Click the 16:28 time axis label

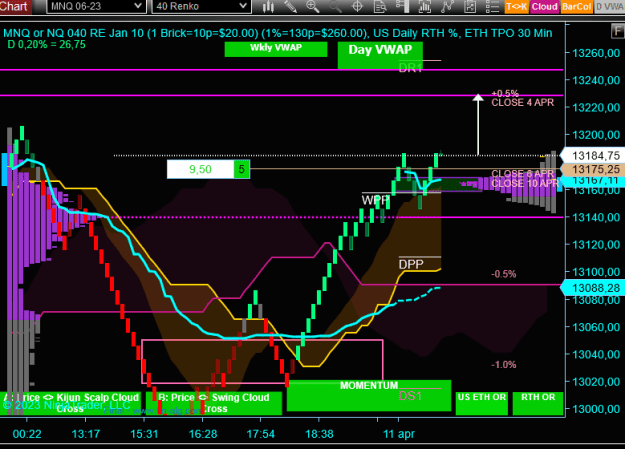(x=202, y=434)
